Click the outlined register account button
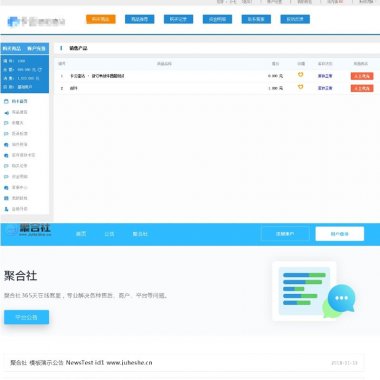380x380 pixels. (x=285, y=234)
